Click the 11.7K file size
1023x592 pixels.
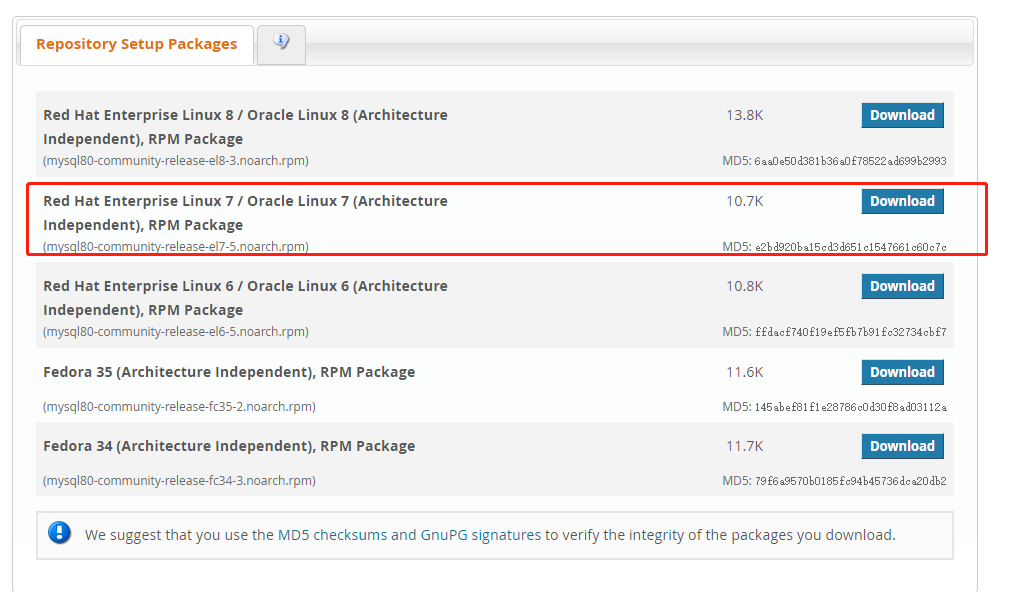pos(744,446)
